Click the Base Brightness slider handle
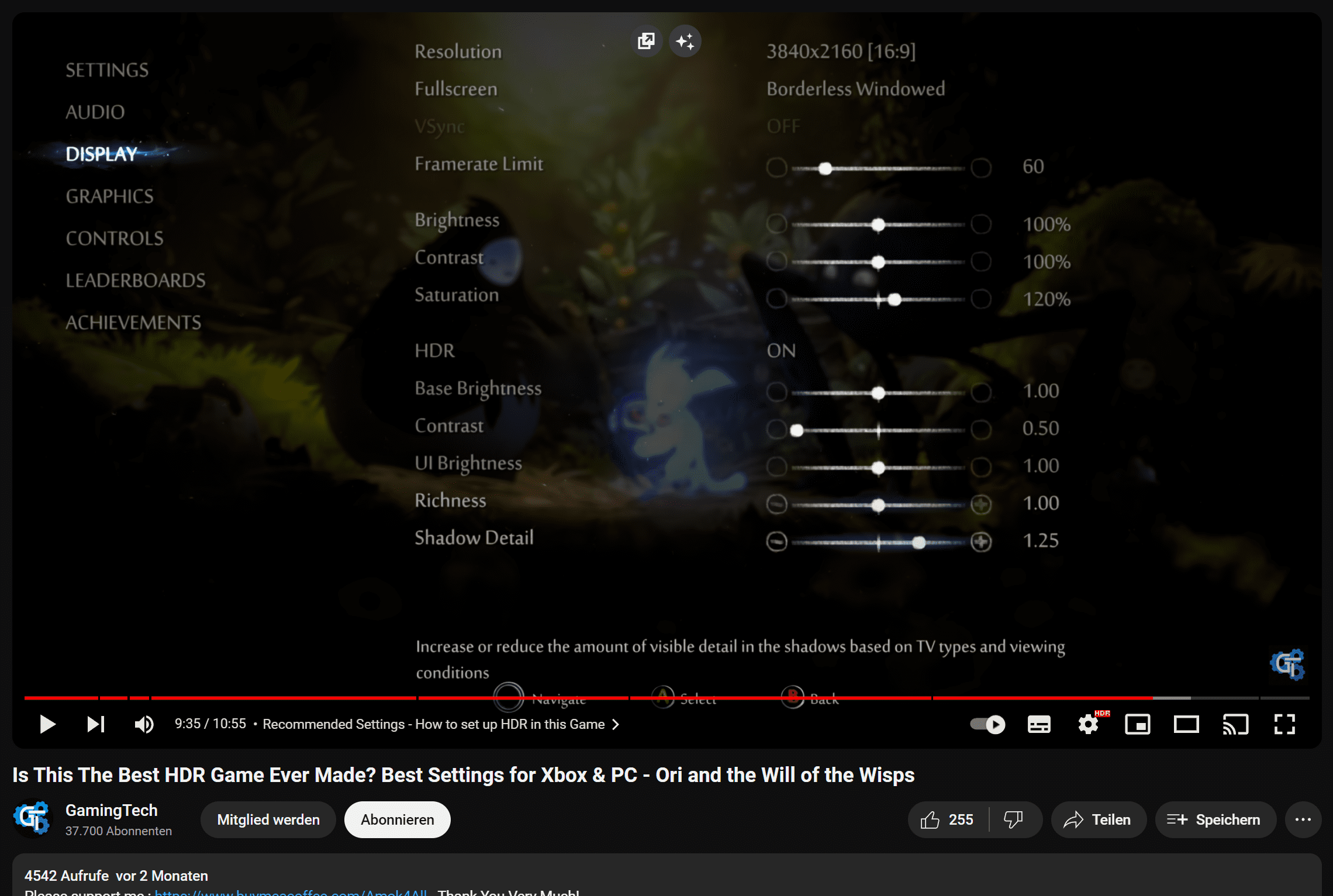The height and width of the screenshot is (896, 1333). pyautogui.click(x=878, y=393)
